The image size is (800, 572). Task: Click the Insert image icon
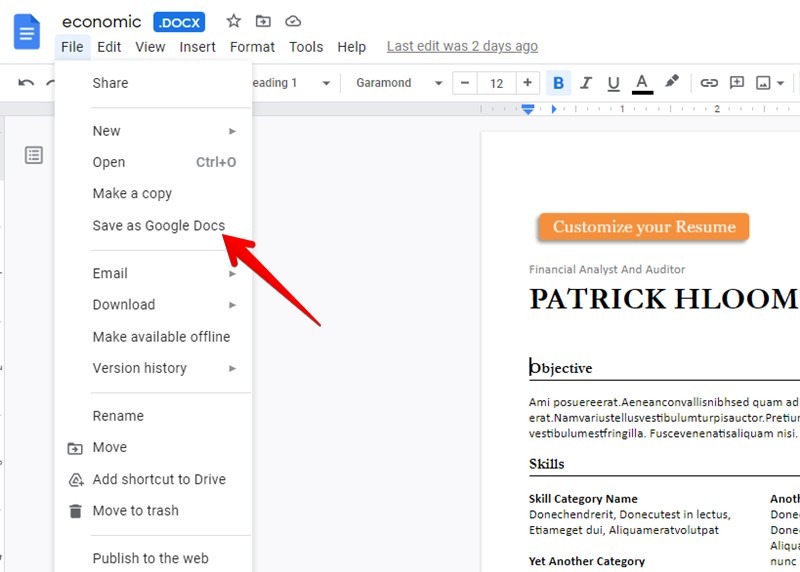coord(763,83)
